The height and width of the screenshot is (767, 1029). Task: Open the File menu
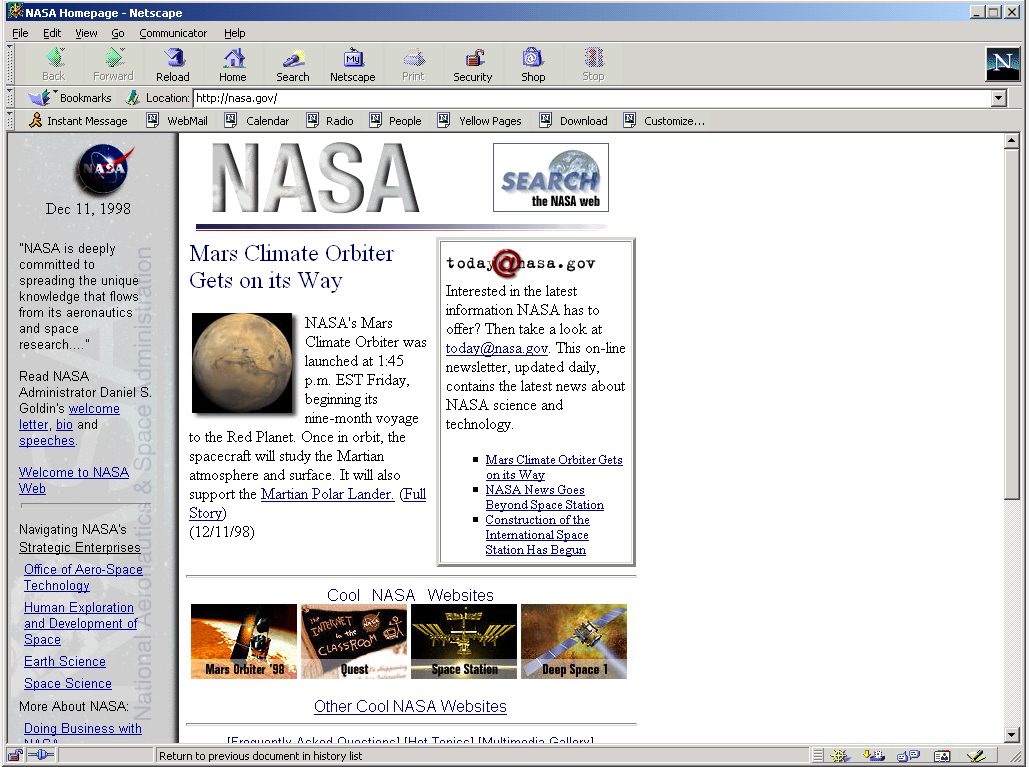[20, 33]
